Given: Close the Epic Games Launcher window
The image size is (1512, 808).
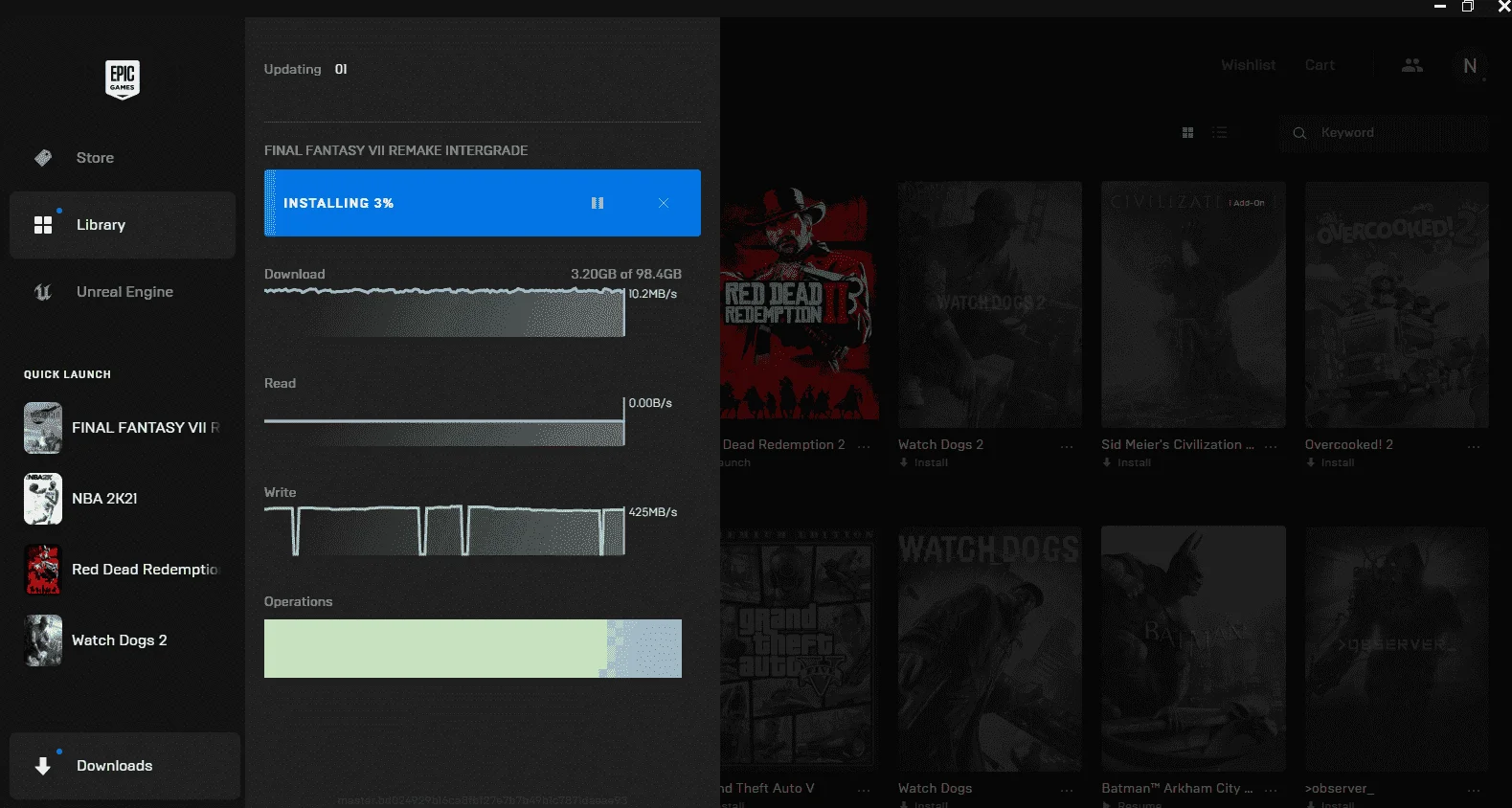Looking at the screenshot, I should coord(1503,7).
